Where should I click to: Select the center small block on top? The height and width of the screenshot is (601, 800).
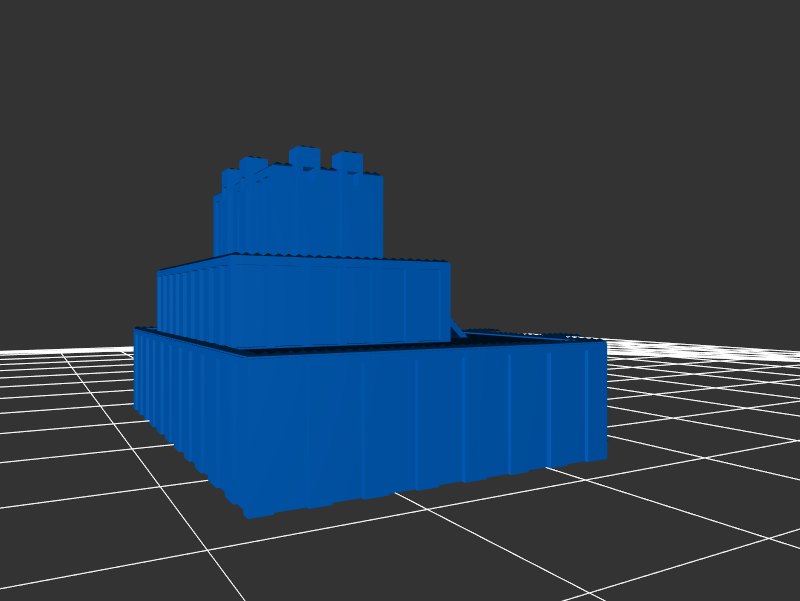[x=304, y=156]
